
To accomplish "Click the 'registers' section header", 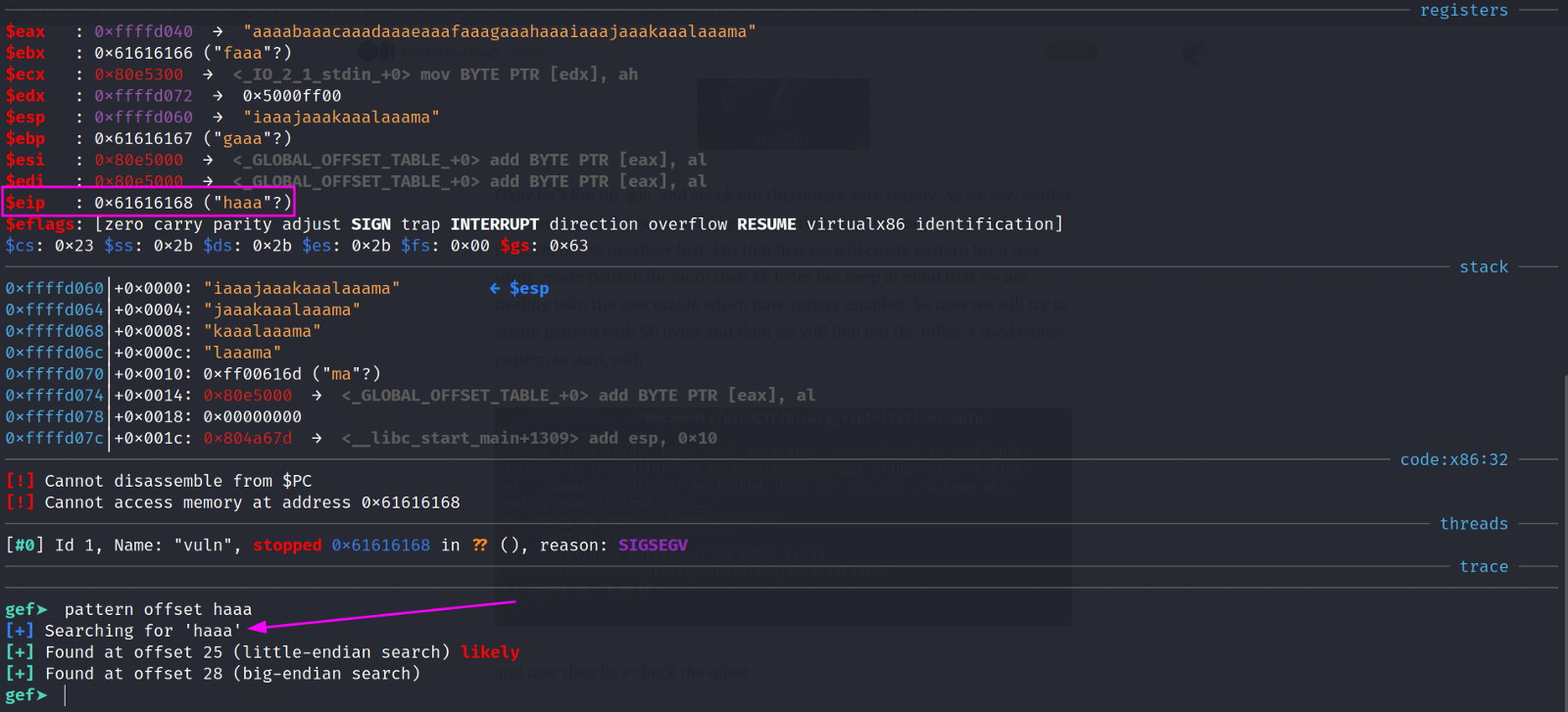I will point(1463,11).
